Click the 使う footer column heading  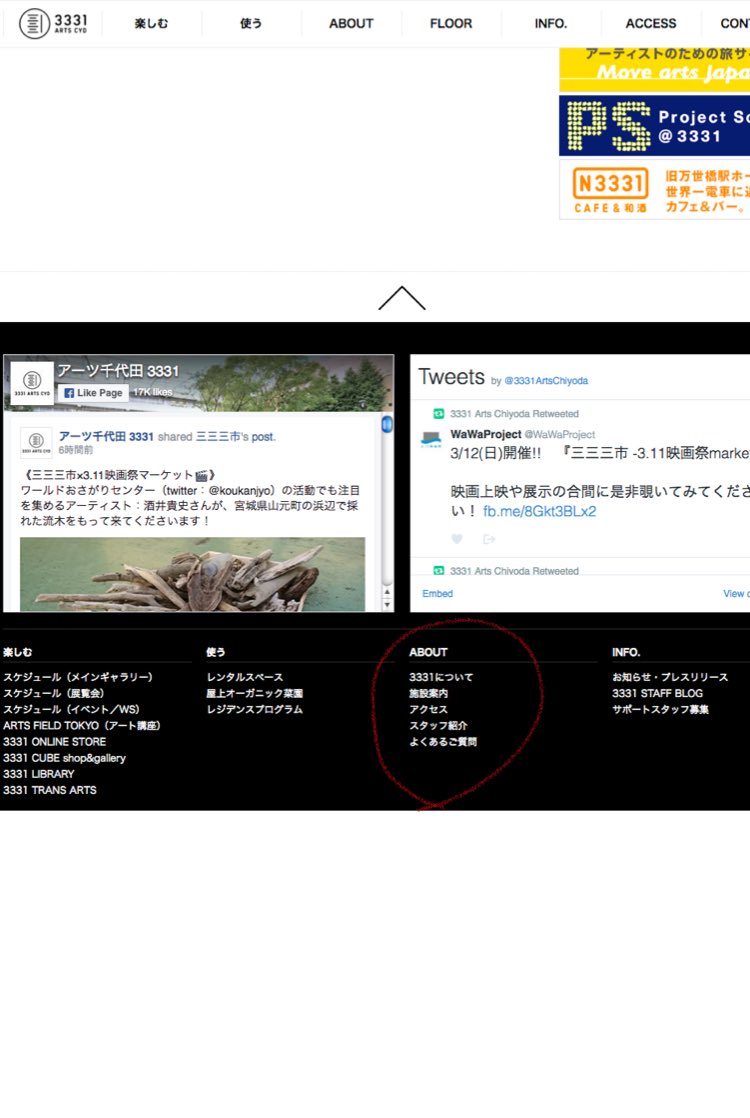click(215, 652)
